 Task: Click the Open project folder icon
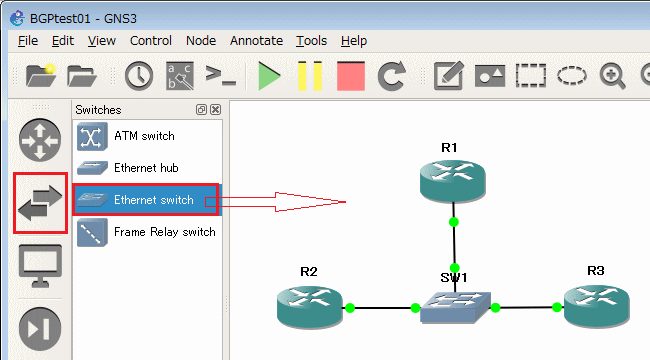pyautogui.click(x=82, y=75)
